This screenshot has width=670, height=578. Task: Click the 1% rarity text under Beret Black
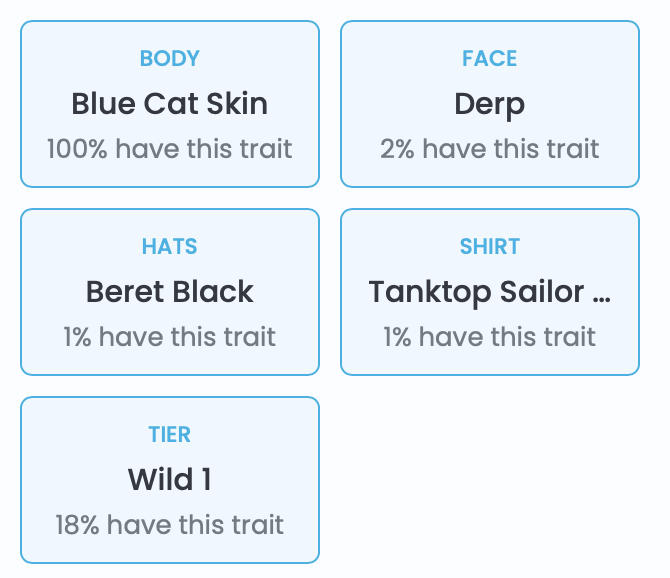pyautogui.click(x=170, y=337)
